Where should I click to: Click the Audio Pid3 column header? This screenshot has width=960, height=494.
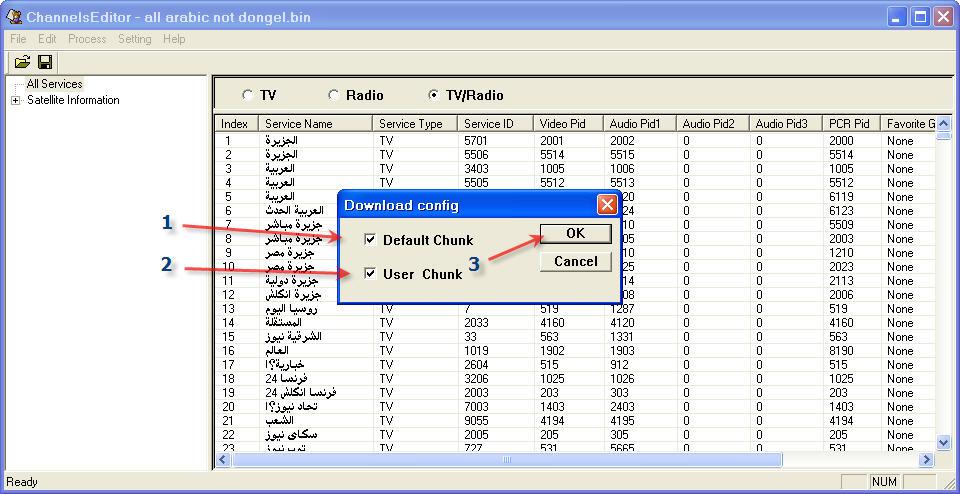785,124
